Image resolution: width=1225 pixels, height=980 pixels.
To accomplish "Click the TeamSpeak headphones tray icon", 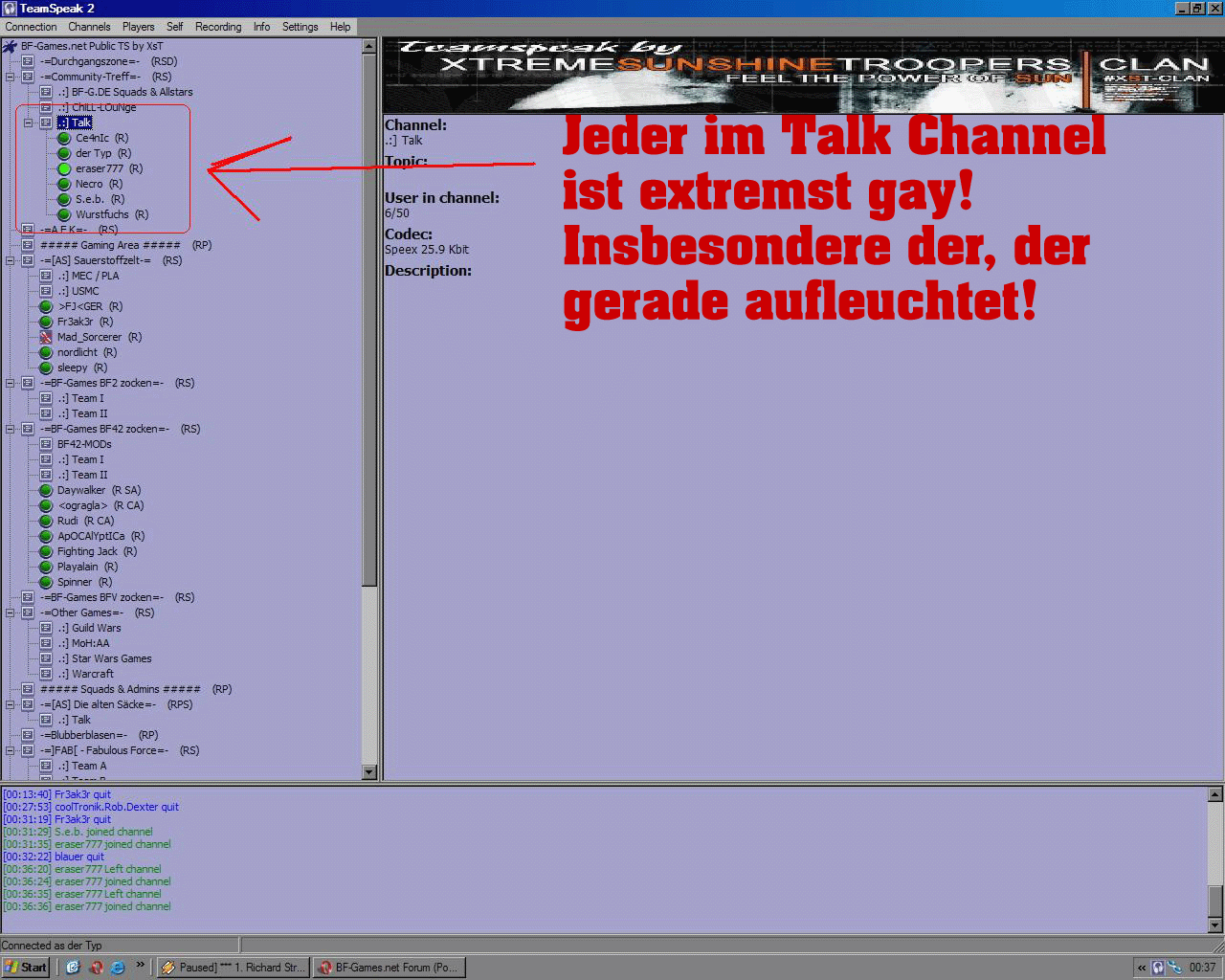I will pyautogui.click(x=1158, y=968).
